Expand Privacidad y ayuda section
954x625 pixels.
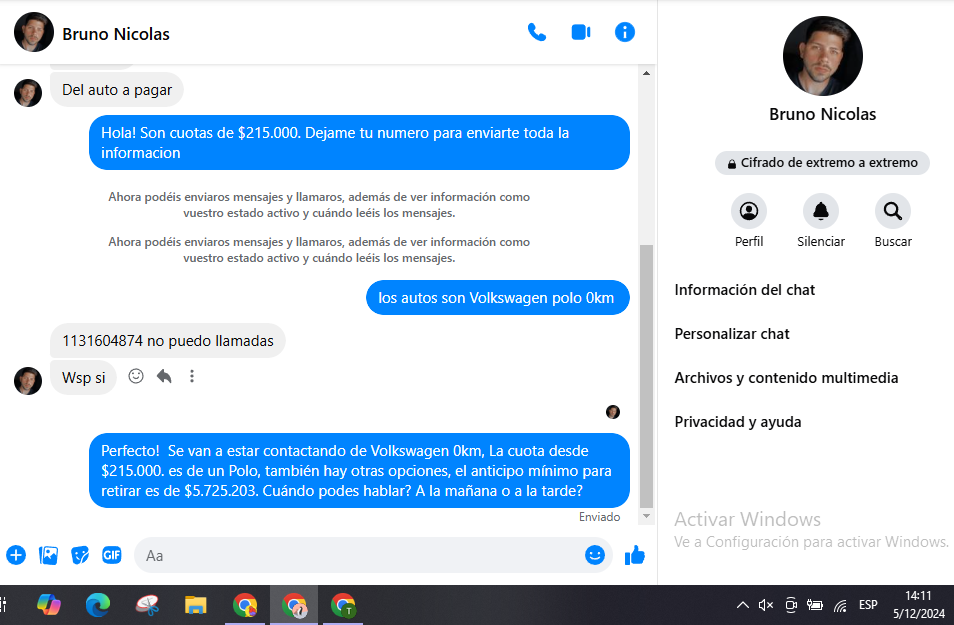click(x=737, y=422)
